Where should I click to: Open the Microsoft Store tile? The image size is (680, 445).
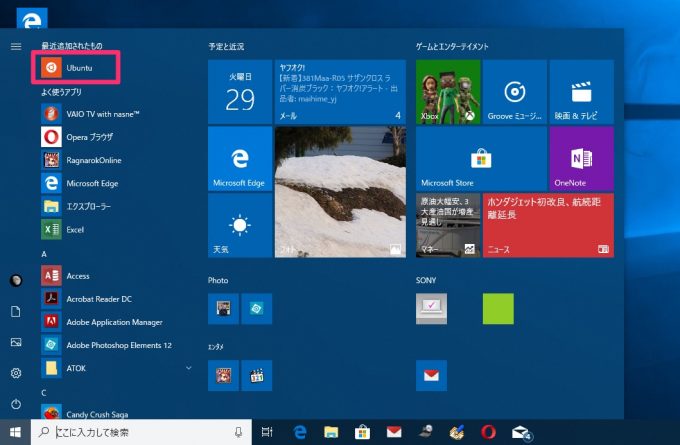coord(481,159)
